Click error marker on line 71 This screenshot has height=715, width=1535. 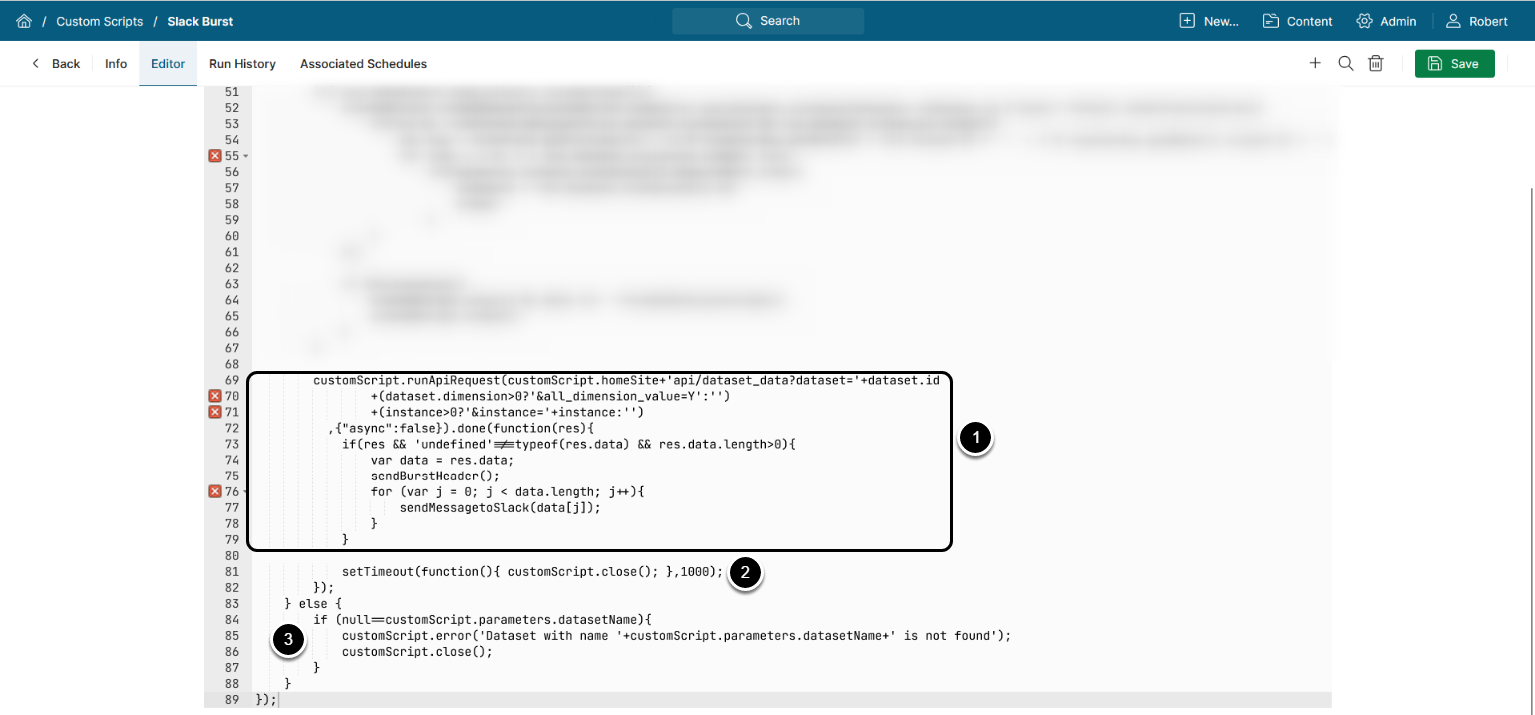pos(214,412)
